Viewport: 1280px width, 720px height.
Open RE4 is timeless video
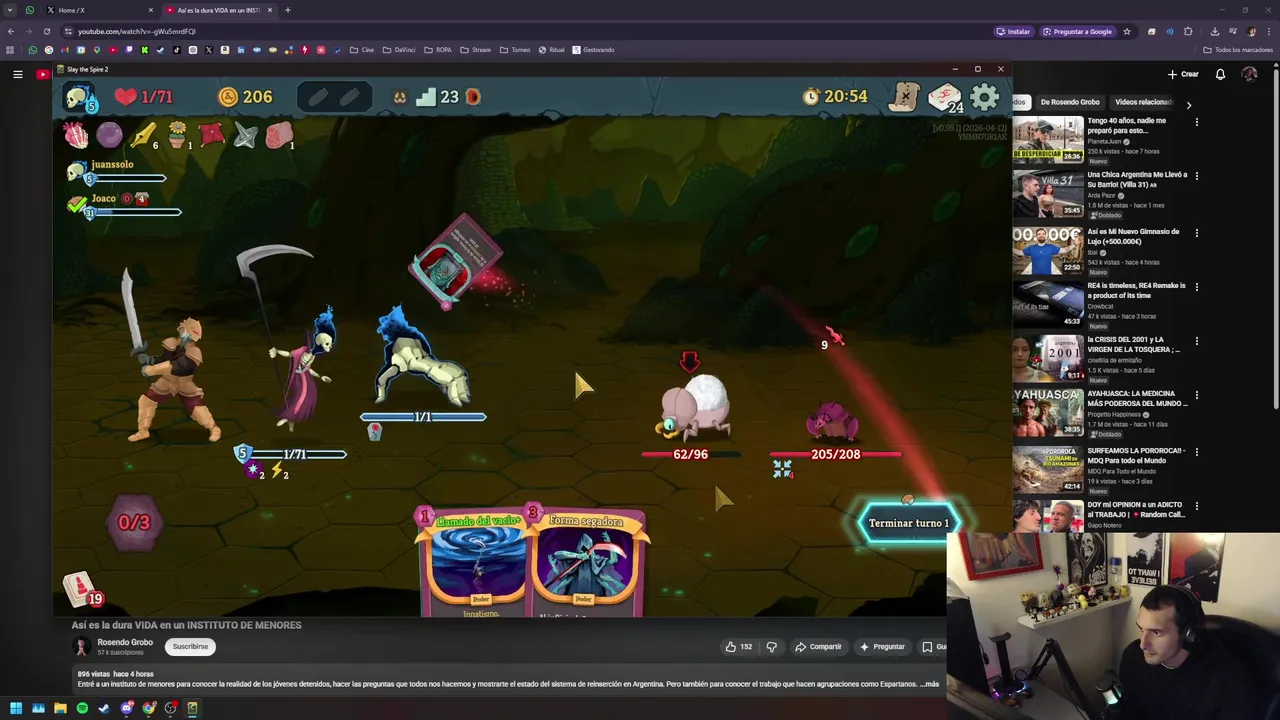(1047, 304)
